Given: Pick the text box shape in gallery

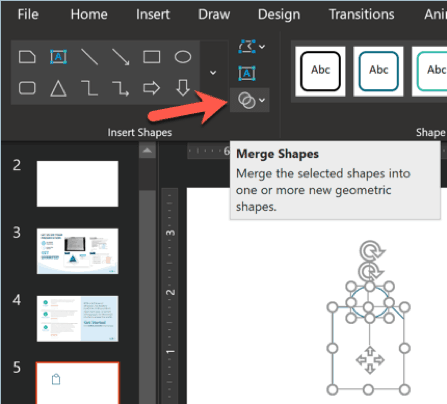Looking at the screenshot, I should [58, 57].
